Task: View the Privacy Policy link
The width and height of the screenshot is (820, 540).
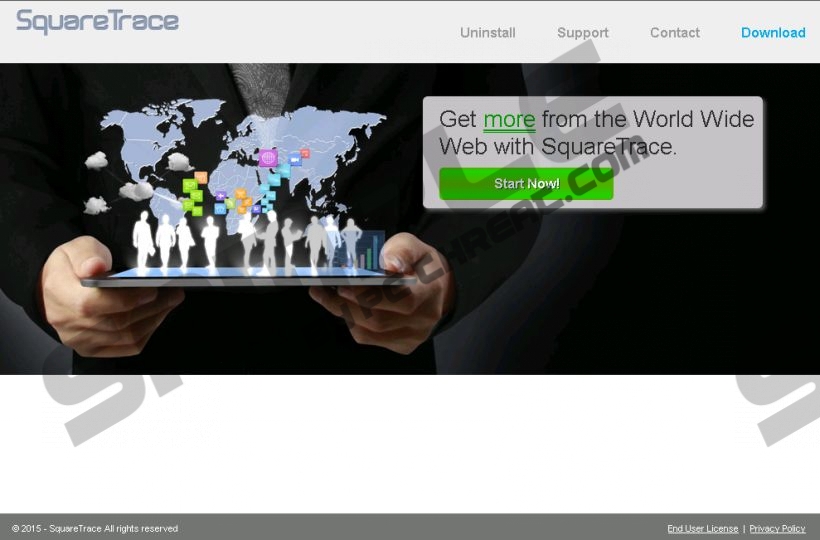Action: click(777, 529)
